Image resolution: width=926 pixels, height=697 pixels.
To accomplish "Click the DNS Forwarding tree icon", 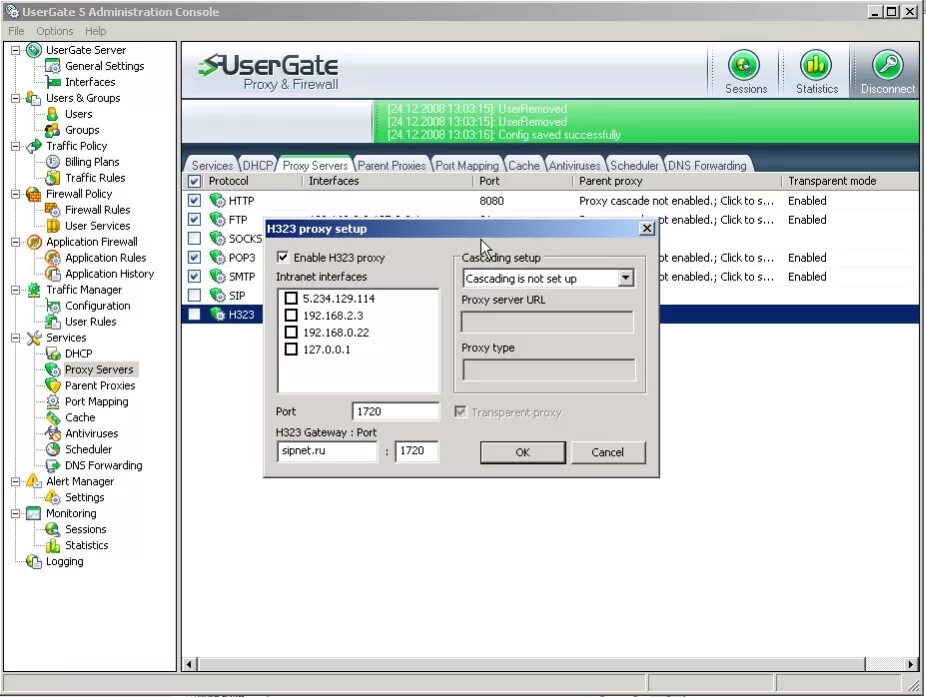I will click(53, 465).
